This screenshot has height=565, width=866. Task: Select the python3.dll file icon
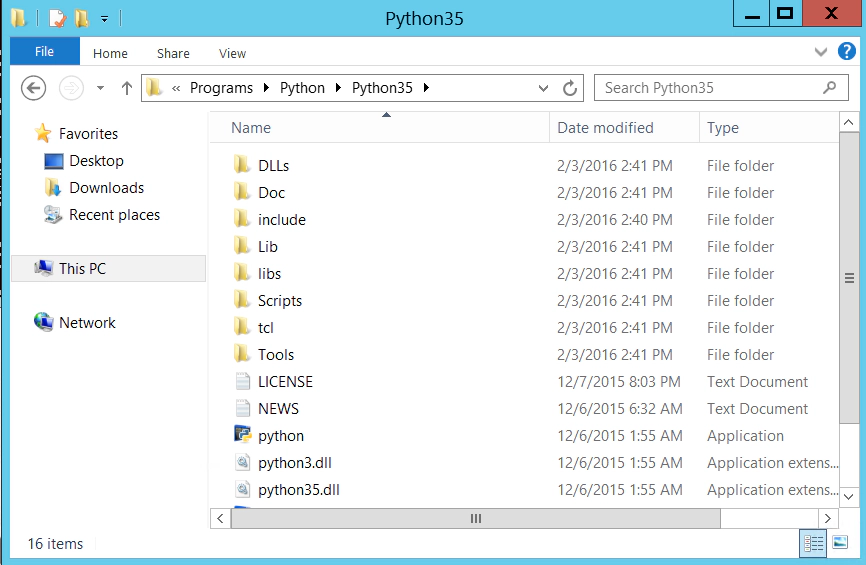click(242, 462)
